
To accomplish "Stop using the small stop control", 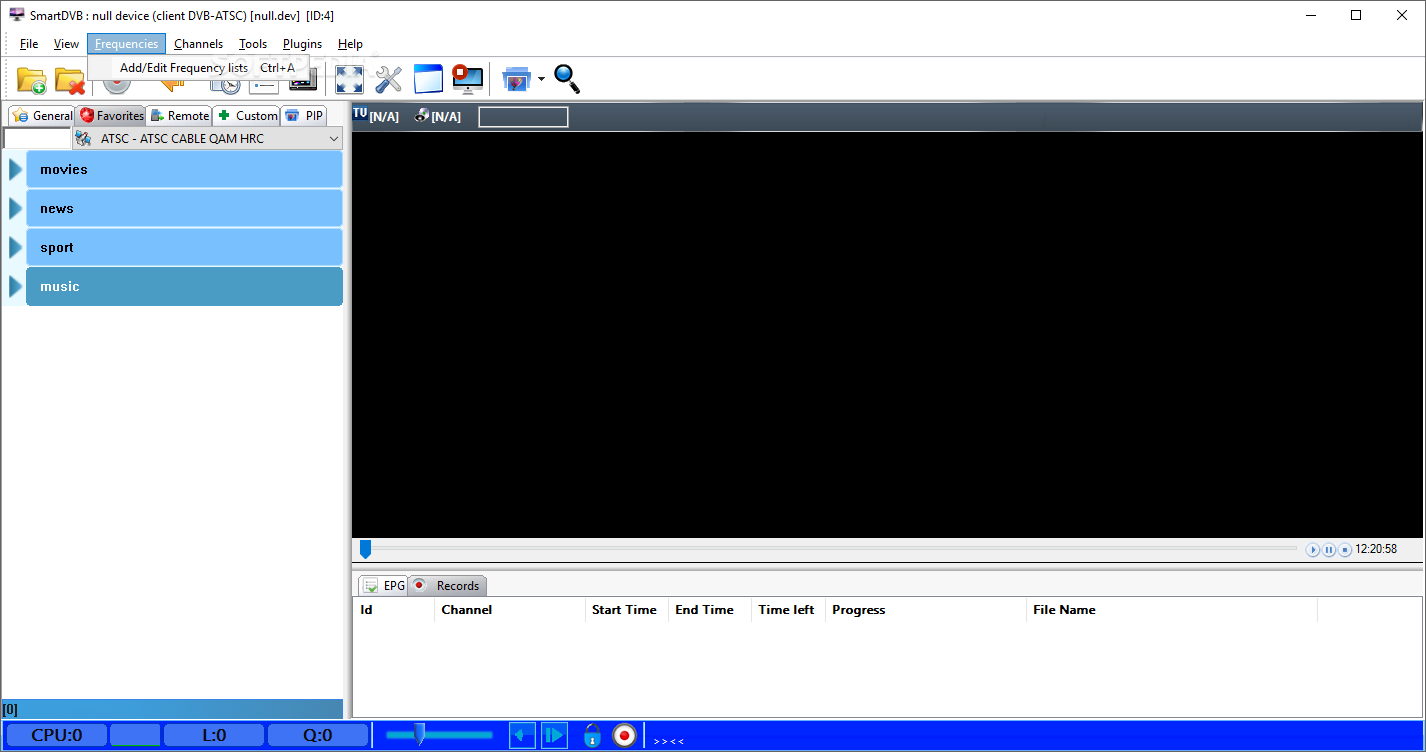I will (x=1345, y=550).
